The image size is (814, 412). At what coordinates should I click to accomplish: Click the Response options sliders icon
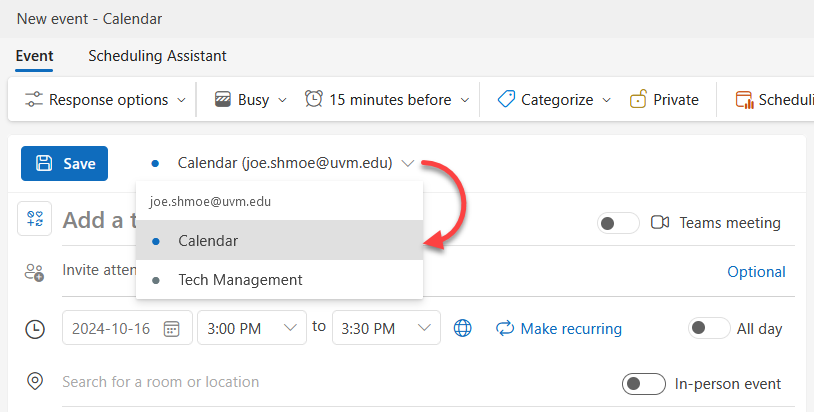(x=34, y=99)
